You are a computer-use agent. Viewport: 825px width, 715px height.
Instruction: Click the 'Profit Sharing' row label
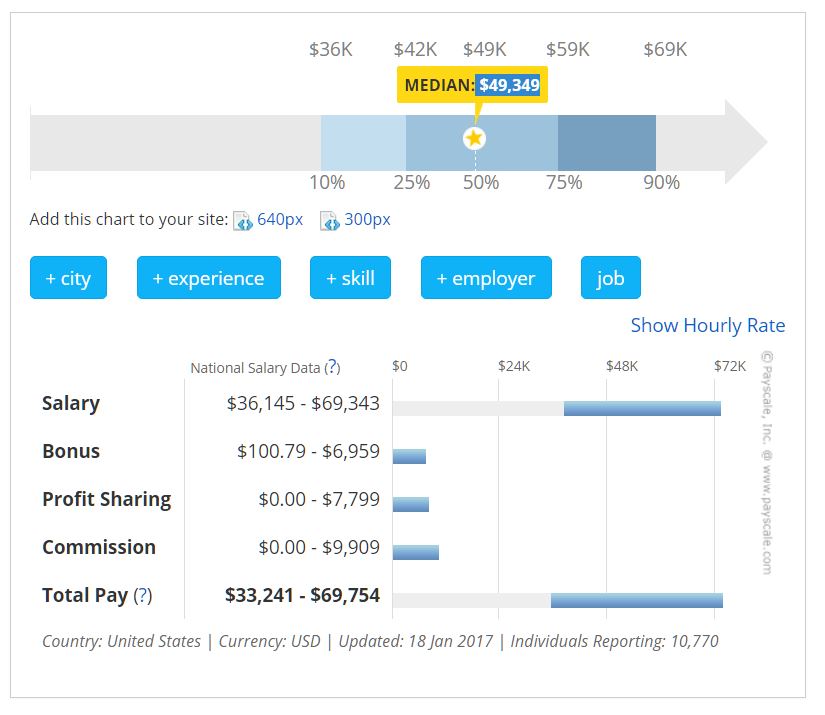coord(107,500)
